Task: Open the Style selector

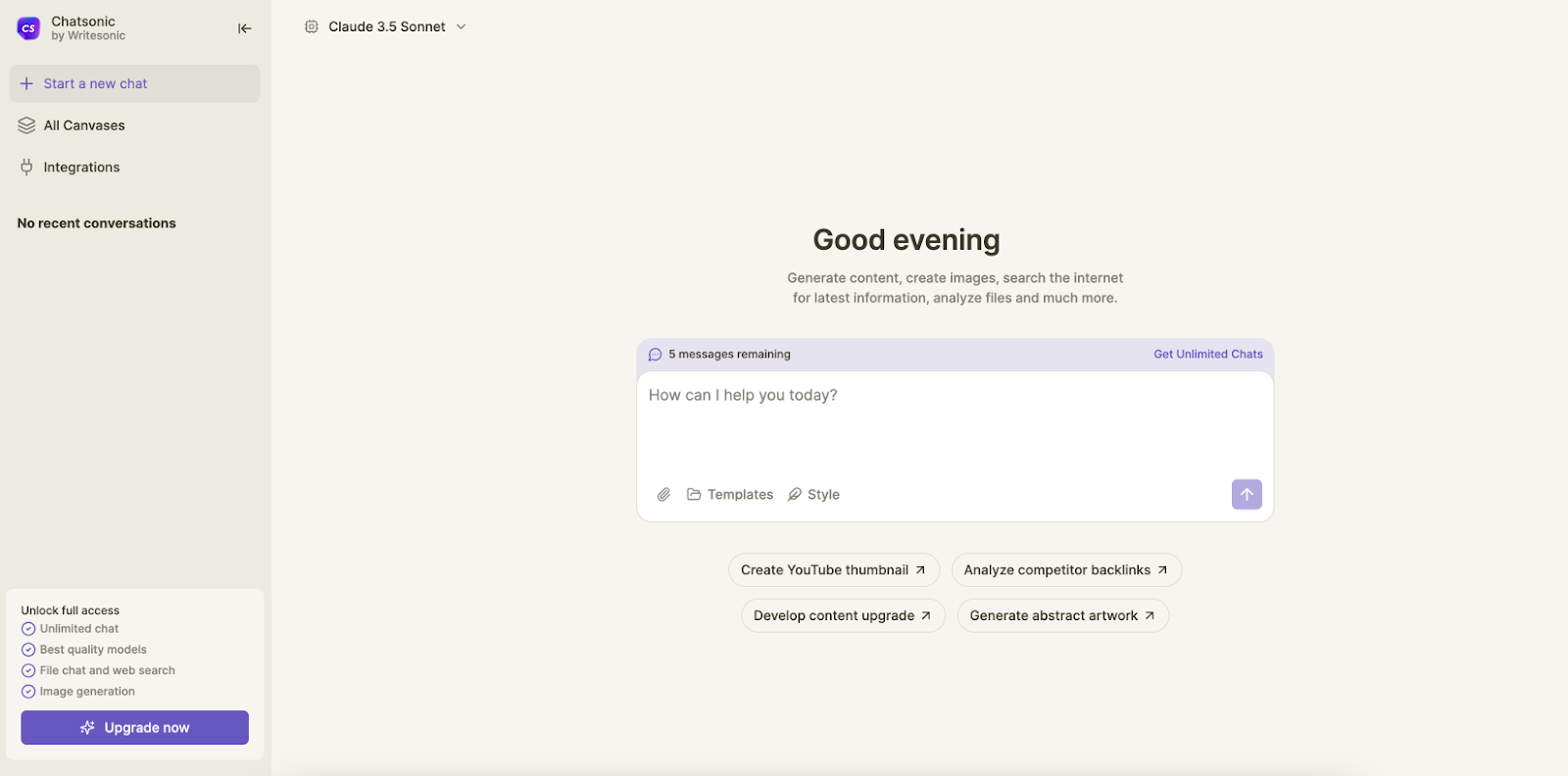Action: [x=813, y=495]
